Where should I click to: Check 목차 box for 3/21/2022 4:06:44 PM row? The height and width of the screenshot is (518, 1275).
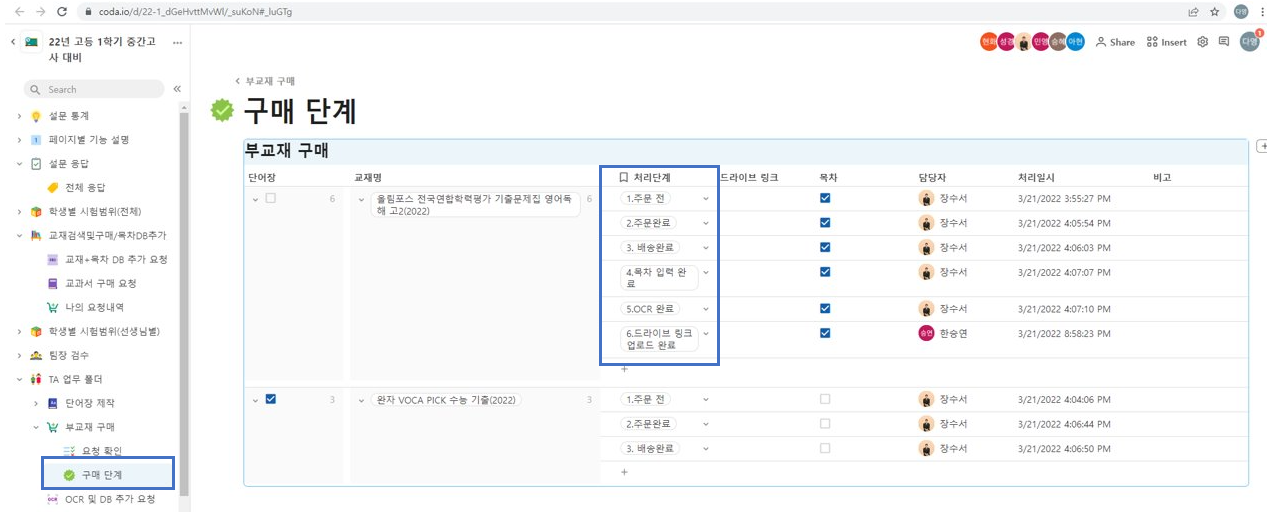pyautogui.click(x=825, y=423)
